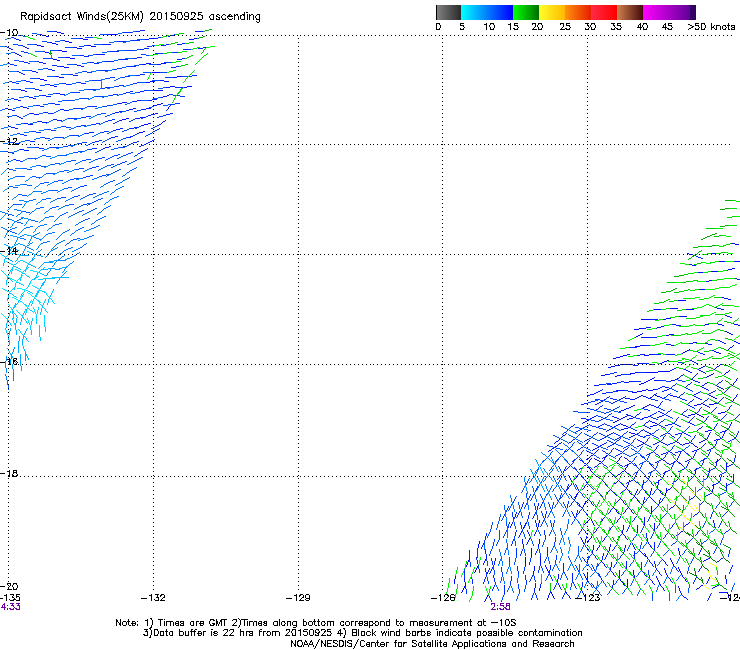Click the red 30-35 knots legend color
The image size is (740, 650).
click(x=604, y=12)
